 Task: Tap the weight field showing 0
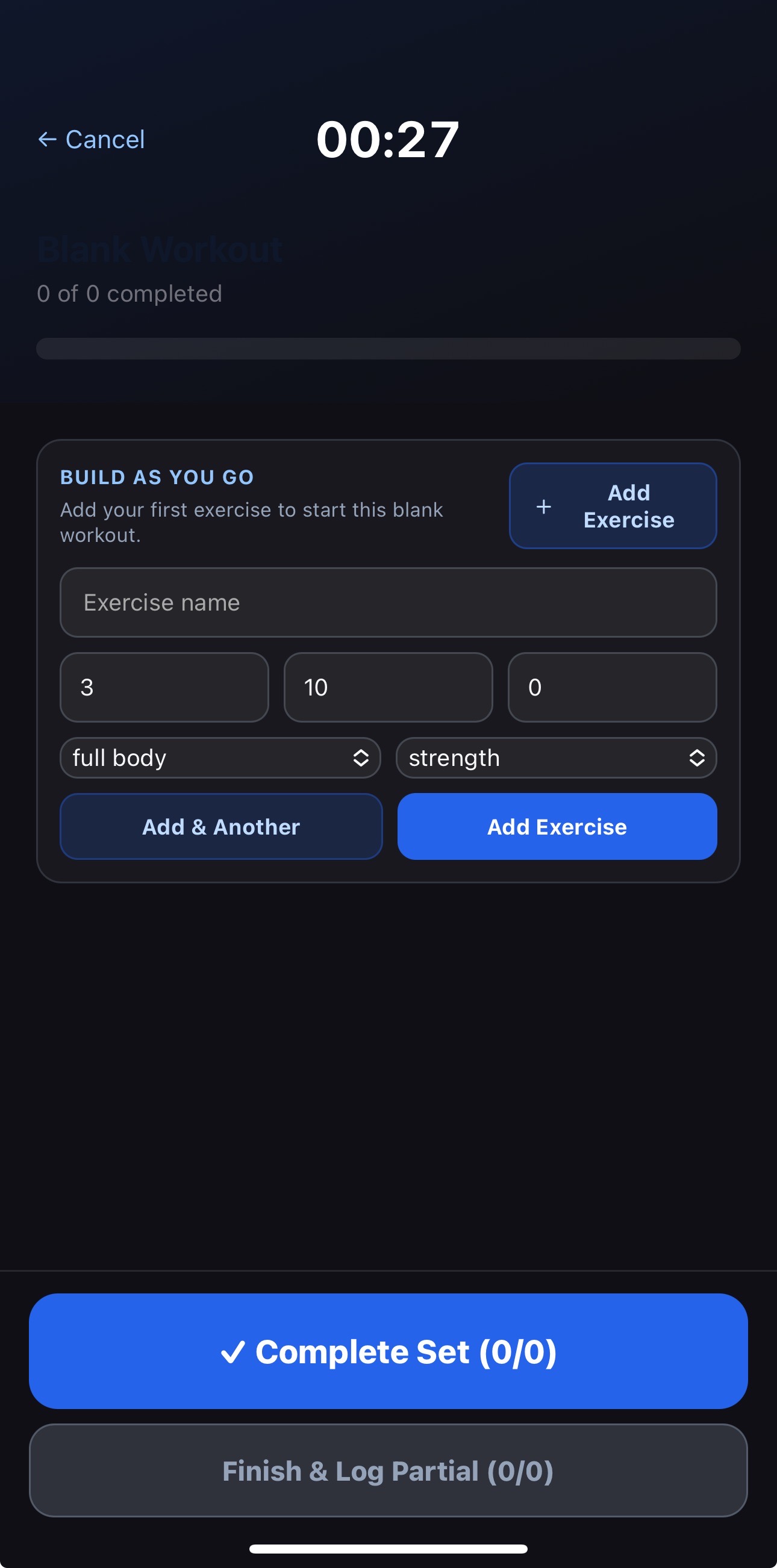click(611, 687)
